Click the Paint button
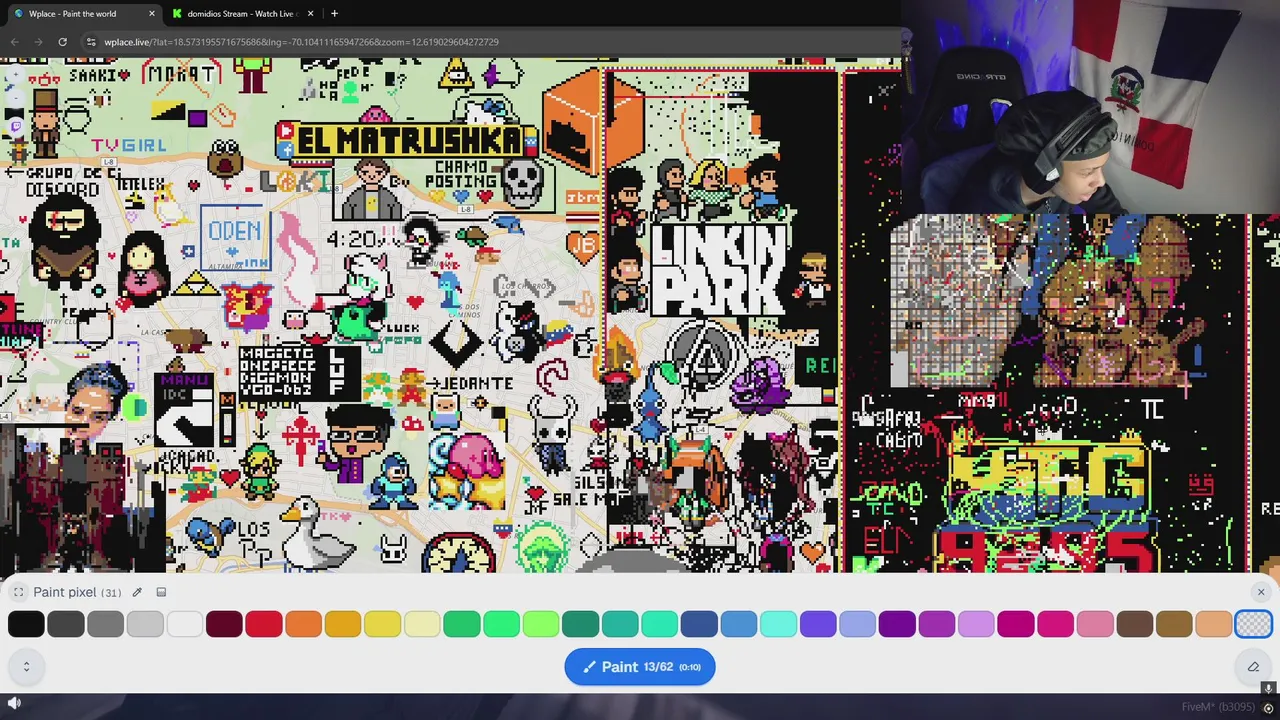 click(x=640, y=667)
